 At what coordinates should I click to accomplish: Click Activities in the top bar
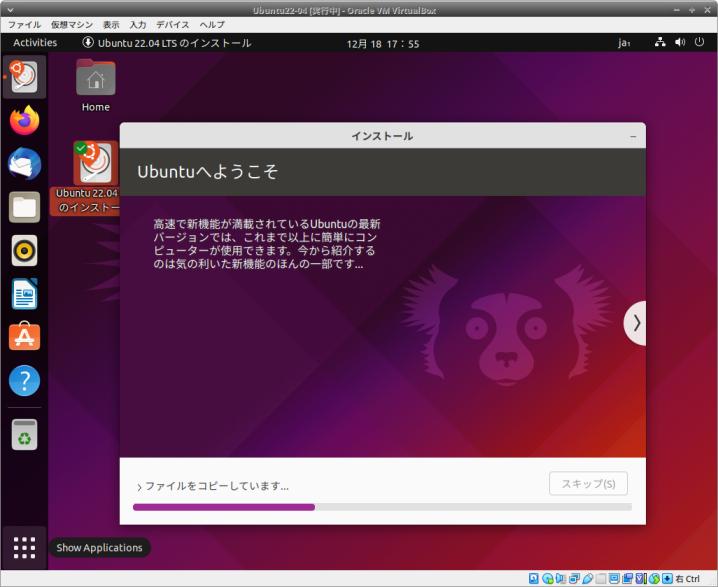point(35,43)
